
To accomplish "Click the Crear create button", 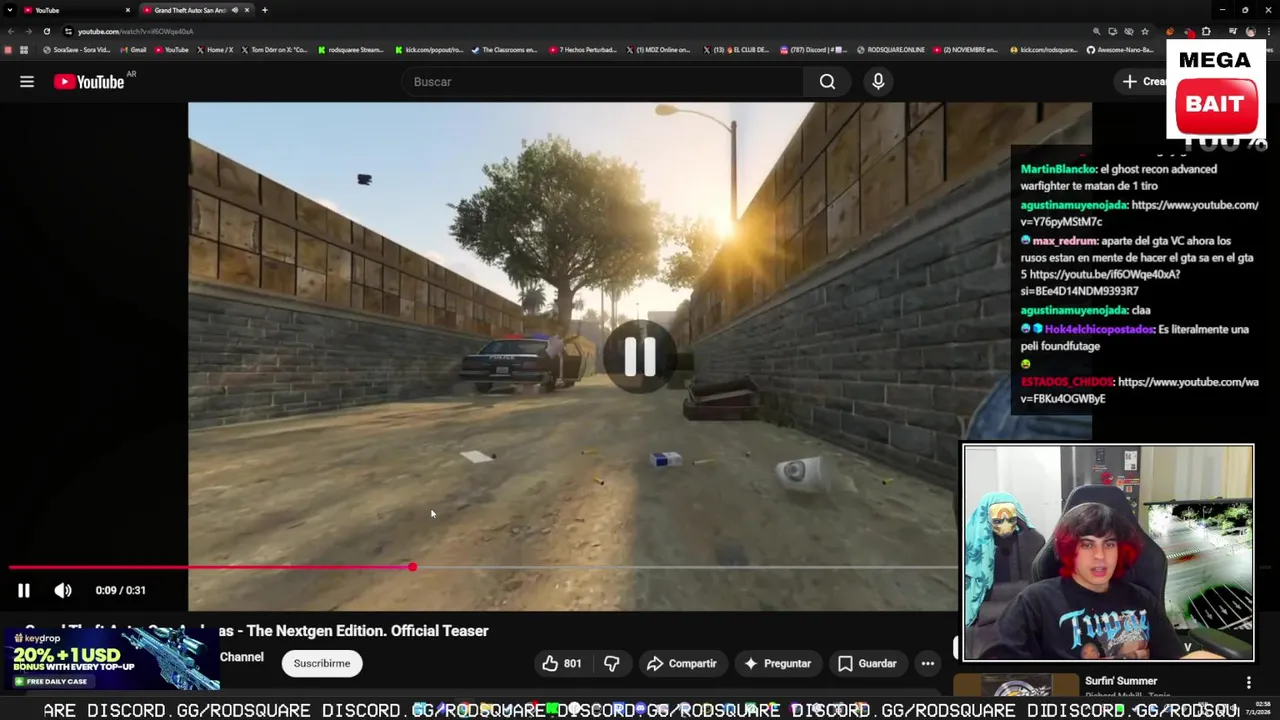I will pyautogui.click(x=1145, y=82).
